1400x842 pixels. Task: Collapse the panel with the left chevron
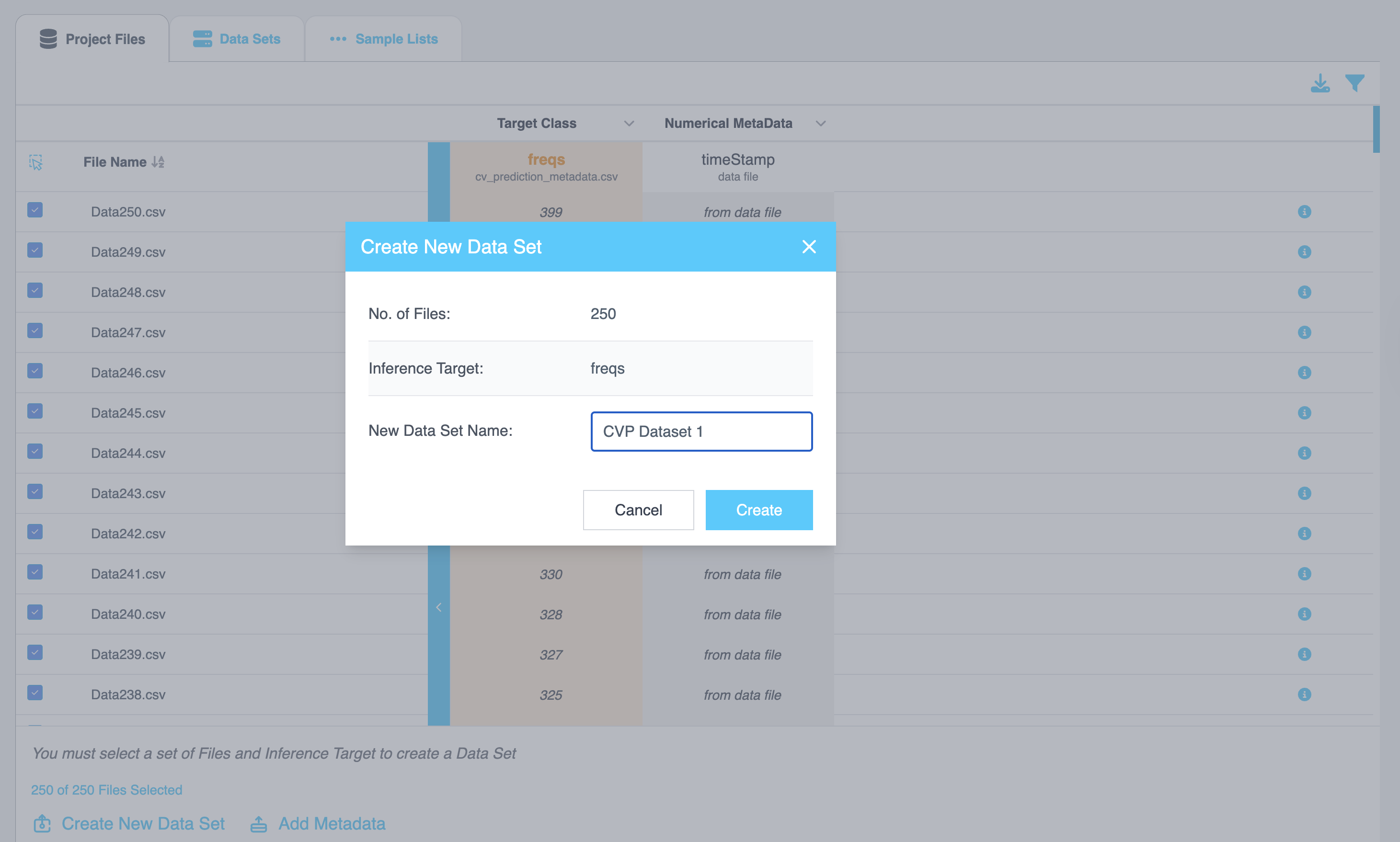[439, 608]
